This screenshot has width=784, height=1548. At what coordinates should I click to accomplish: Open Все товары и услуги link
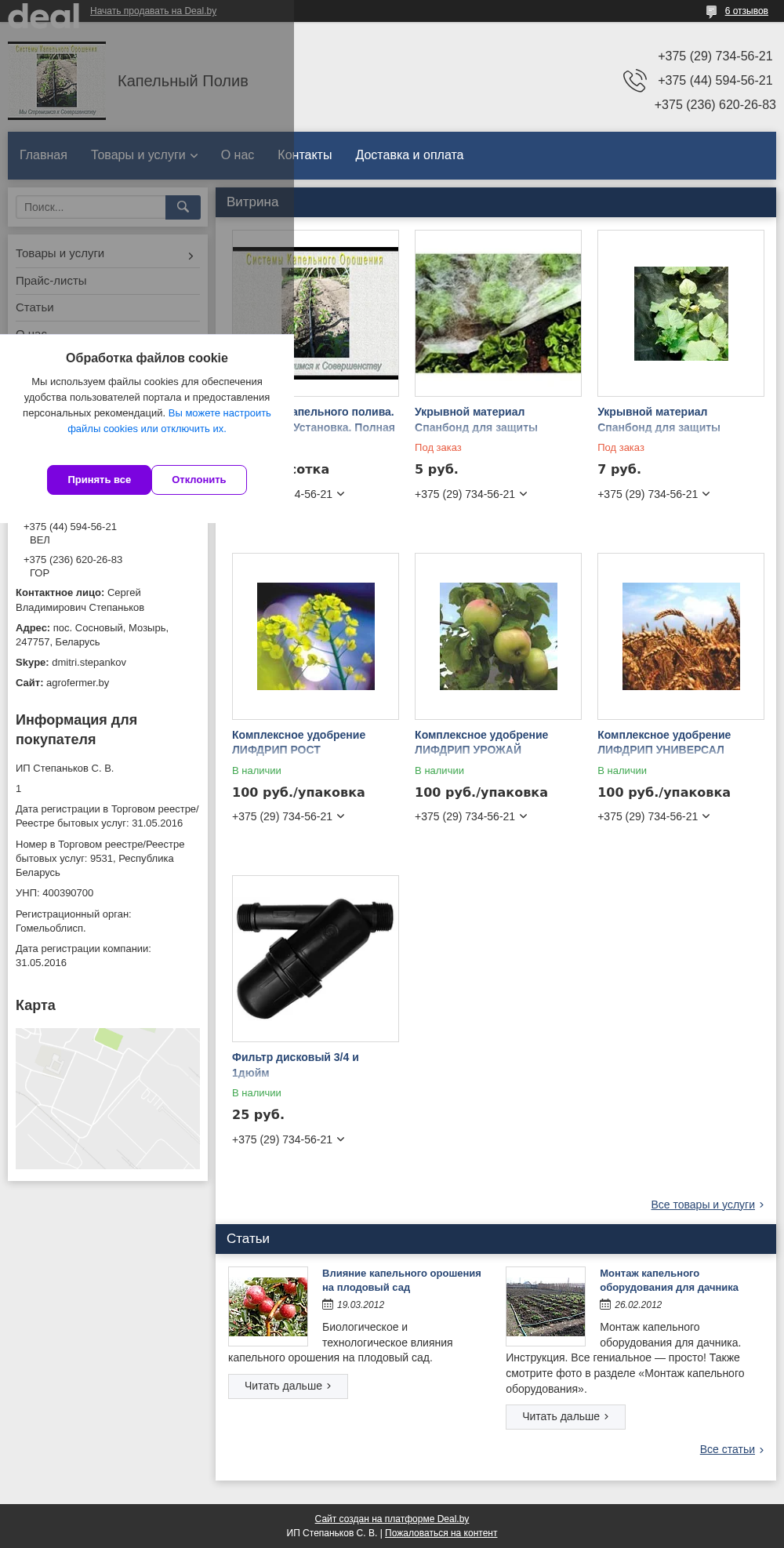click(702, 1205)
